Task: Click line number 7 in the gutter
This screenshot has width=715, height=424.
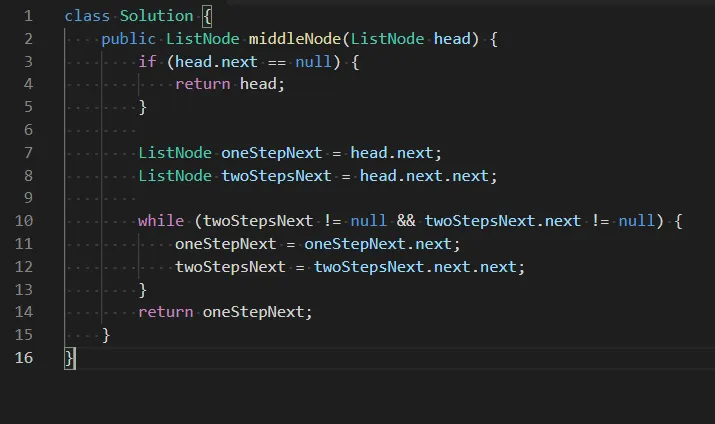Action: (x=28, y=153)
